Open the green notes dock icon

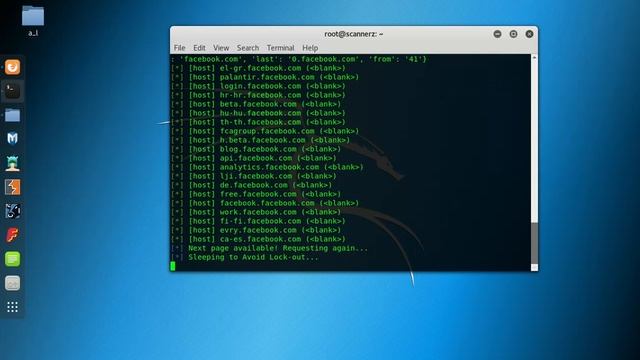pyautogui.click(x=12, y=259)
